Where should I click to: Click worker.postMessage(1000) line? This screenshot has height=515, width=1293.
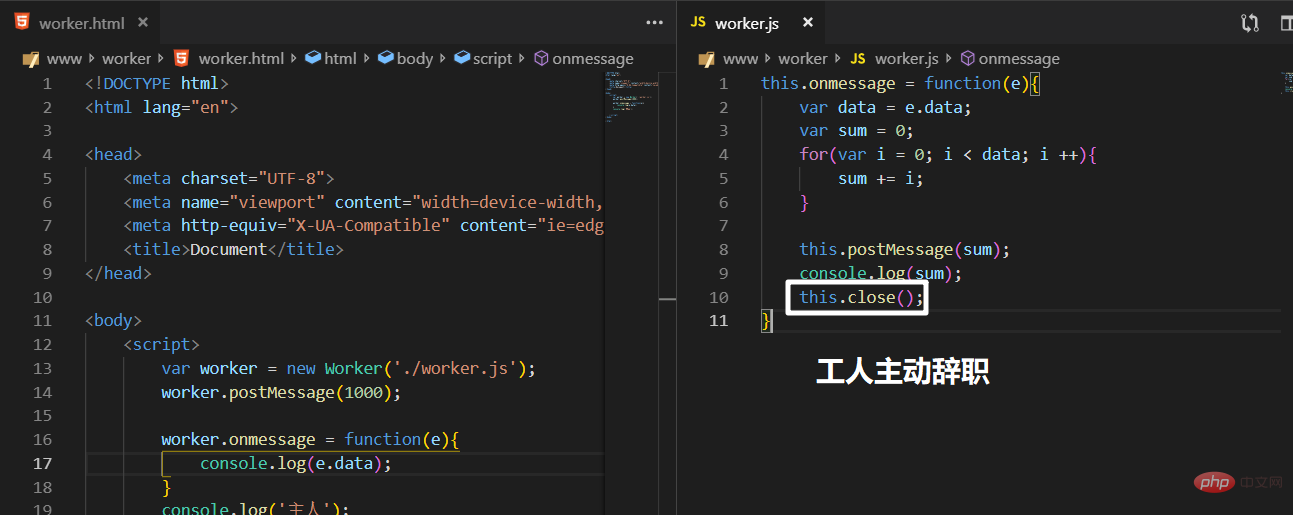tap(281, 392)
